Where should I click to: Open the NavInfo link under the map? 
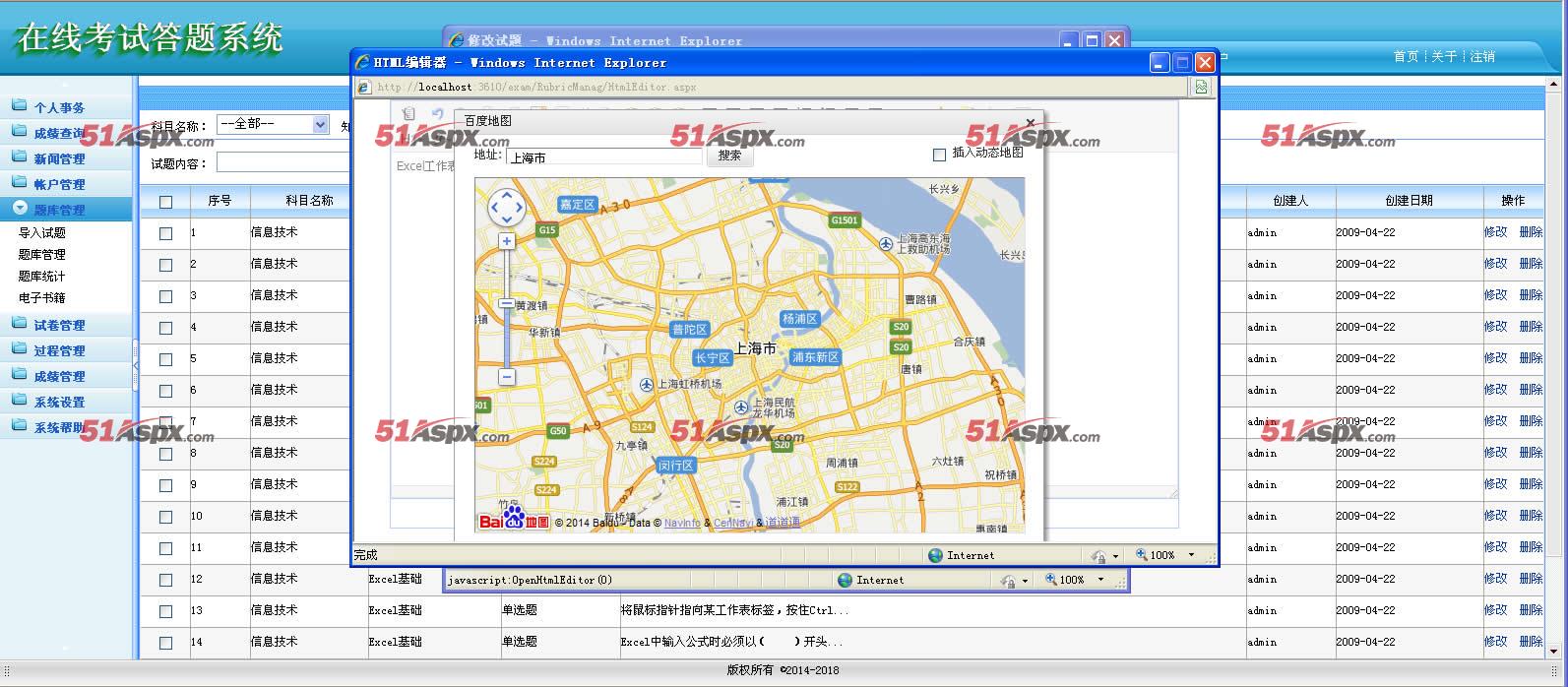682,524
